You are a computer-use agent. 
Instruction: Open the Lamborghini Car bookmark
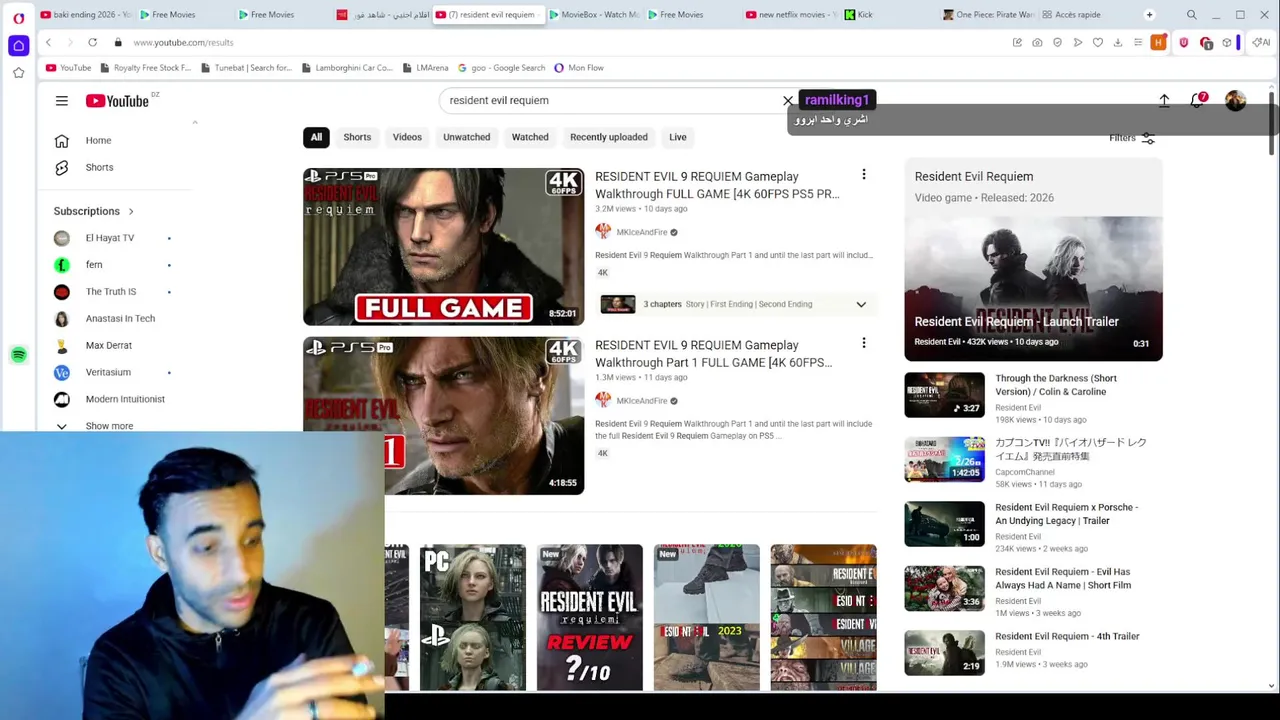pos(346,68)
